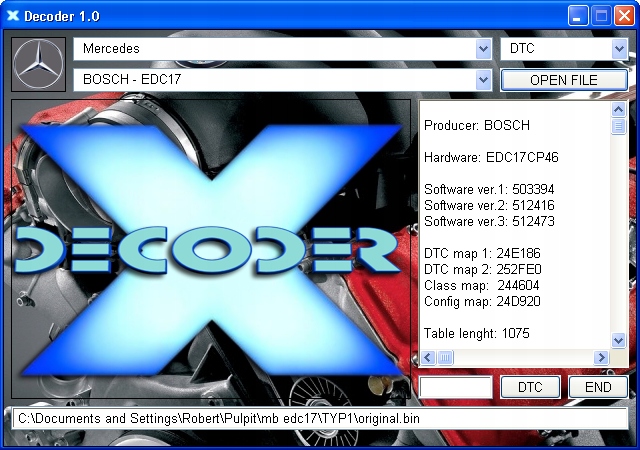Minimize the Decoder 1.0 window
This screenshot has height=450, width=640.
point(578,16)
